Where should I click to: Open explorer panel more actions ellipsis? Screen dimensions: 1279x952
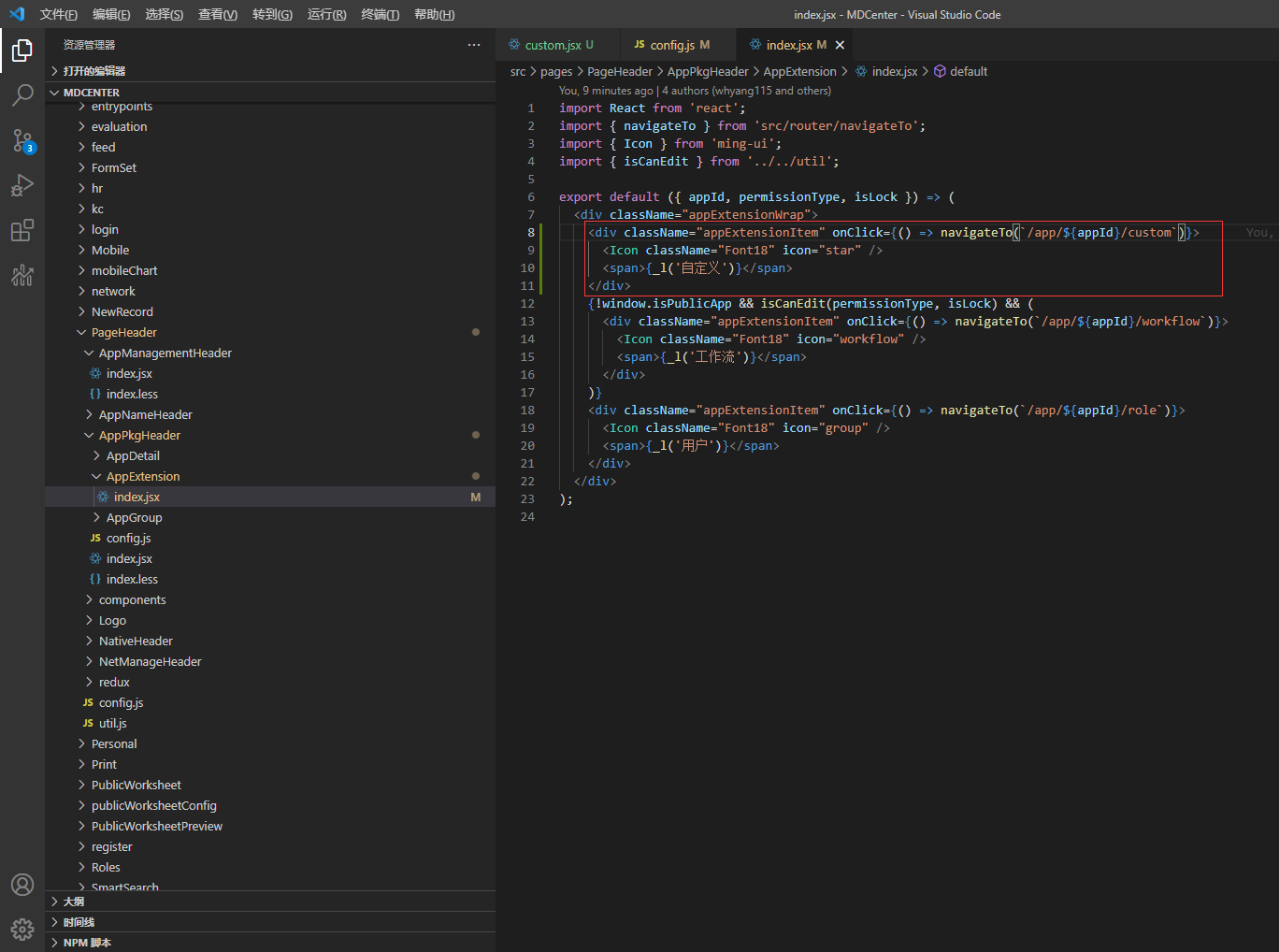[474, 45]
